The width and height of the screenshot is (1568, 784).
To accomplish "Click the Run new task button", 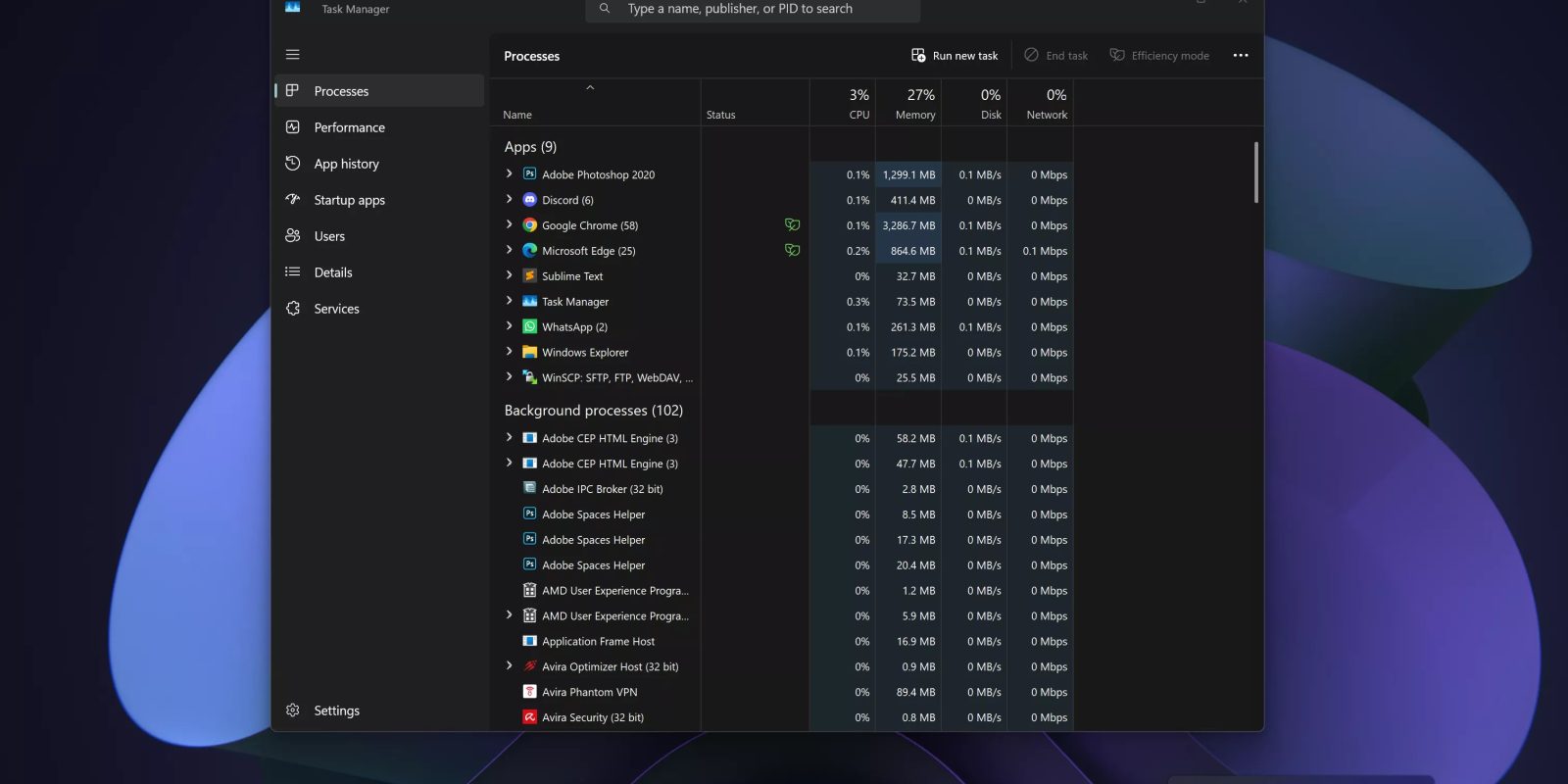I will (x=955, y=55).
